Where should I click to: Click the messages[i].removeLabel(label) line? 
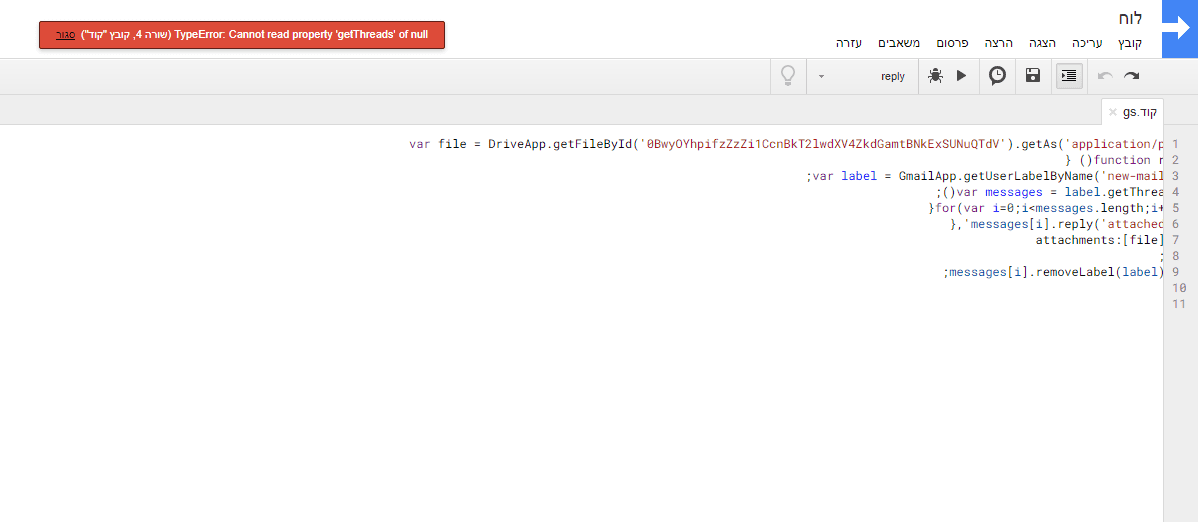pos(1054,272)
